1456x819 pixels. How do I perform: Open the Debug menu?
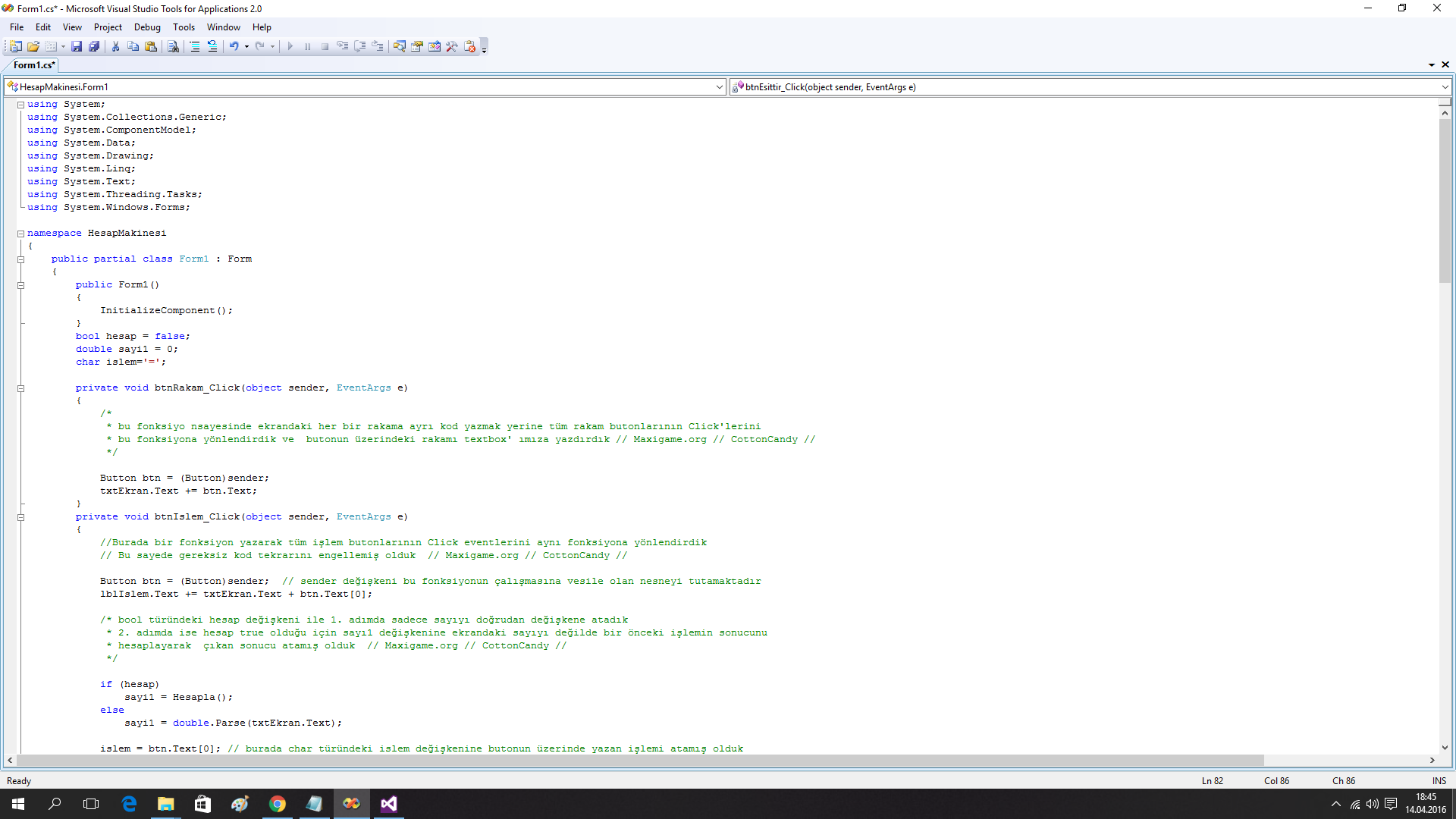[x=147, y=27]
